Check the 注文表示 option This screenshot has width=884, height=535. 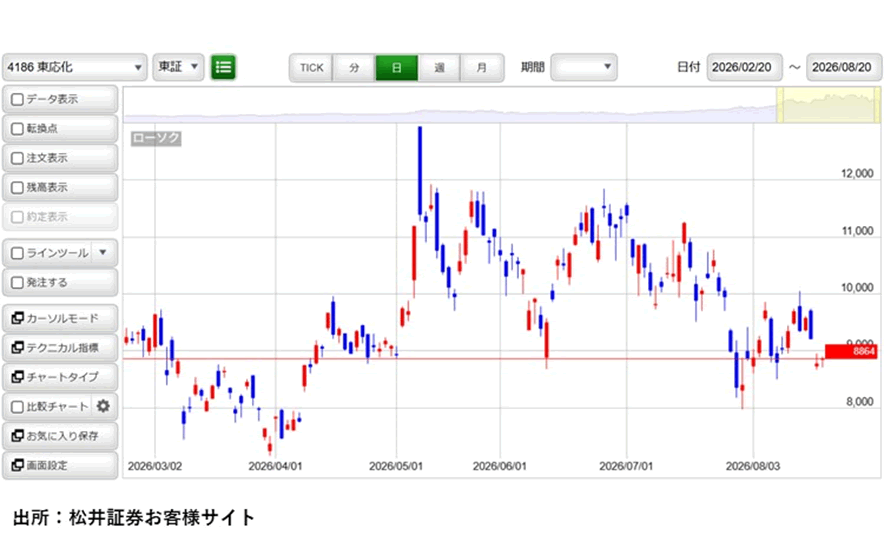17,158
